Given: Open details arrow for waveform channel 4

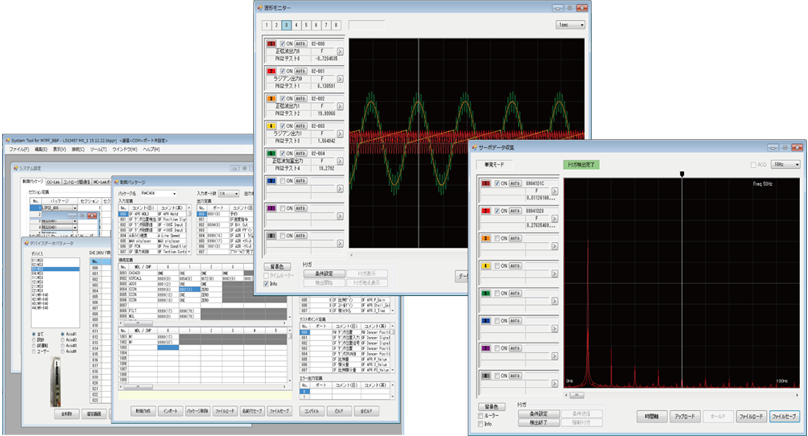Looking at the screenshot, I should (340, 134).
